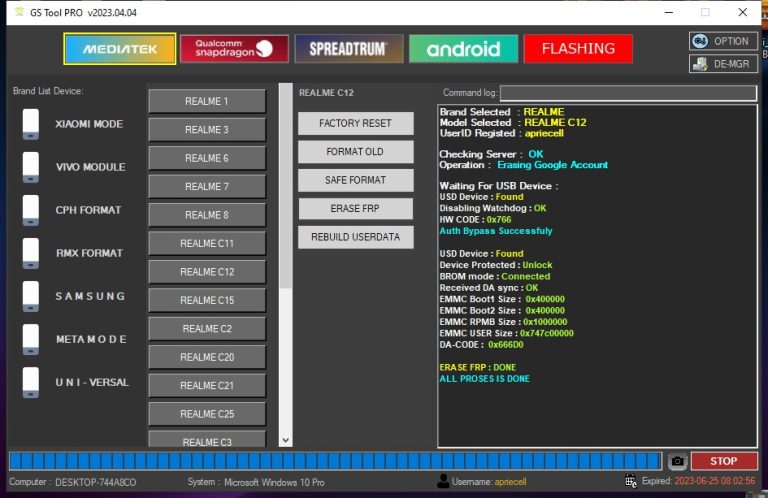Pick REALME C12 model
Viewport: 768px width, 498px height.
click(207, 272)
